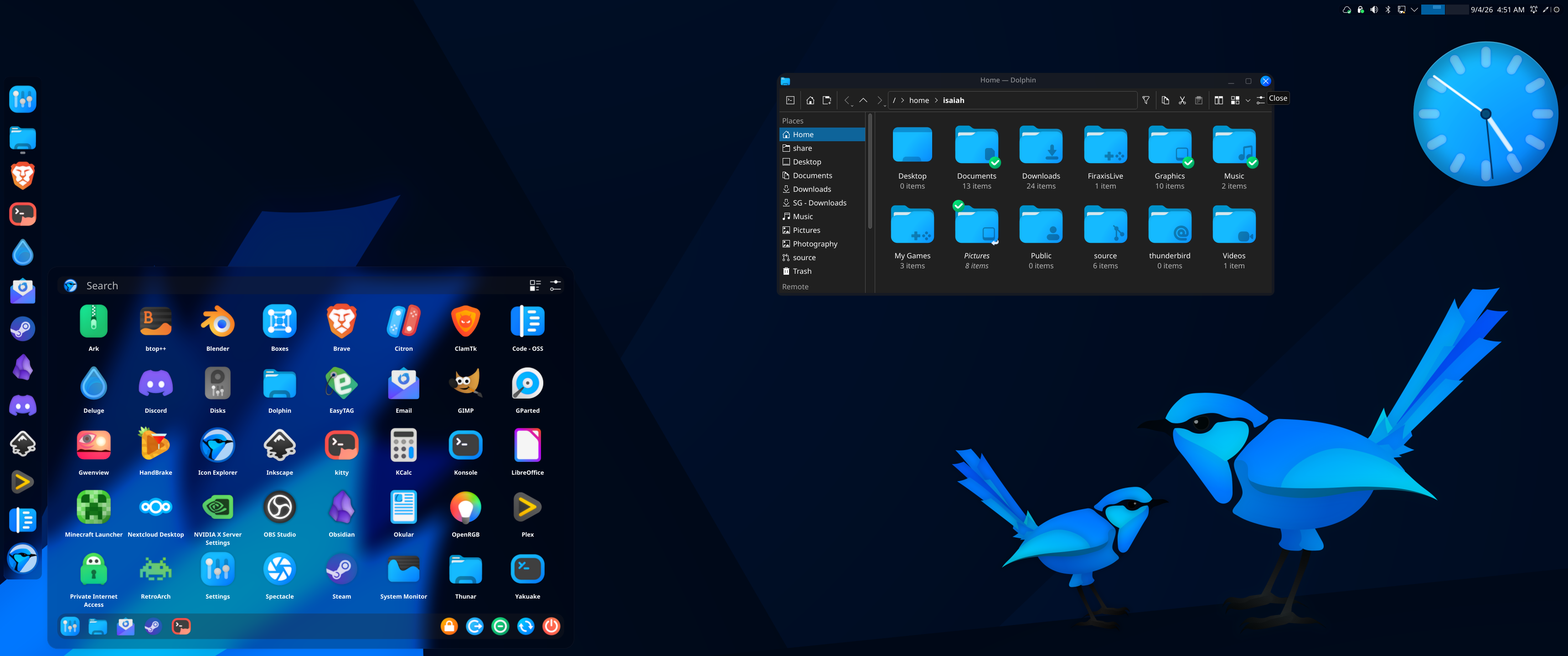The image size is (1568, 656).
Task: Open a new tab in Dolphin
Action: tap(826, 100)
